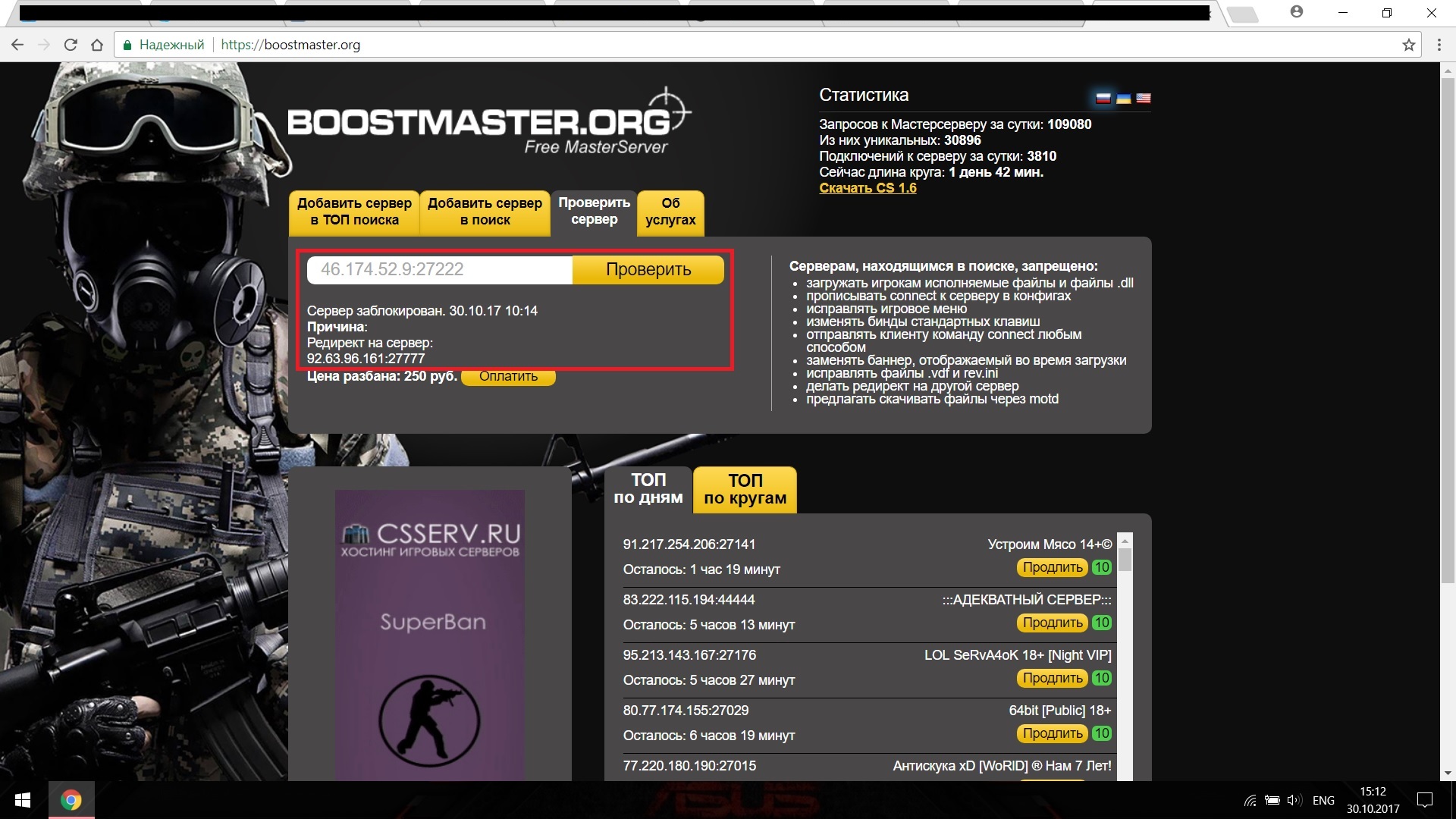1456x819 pixels.
Task: Click the server IP address input field
Action: tap(440, 269)
